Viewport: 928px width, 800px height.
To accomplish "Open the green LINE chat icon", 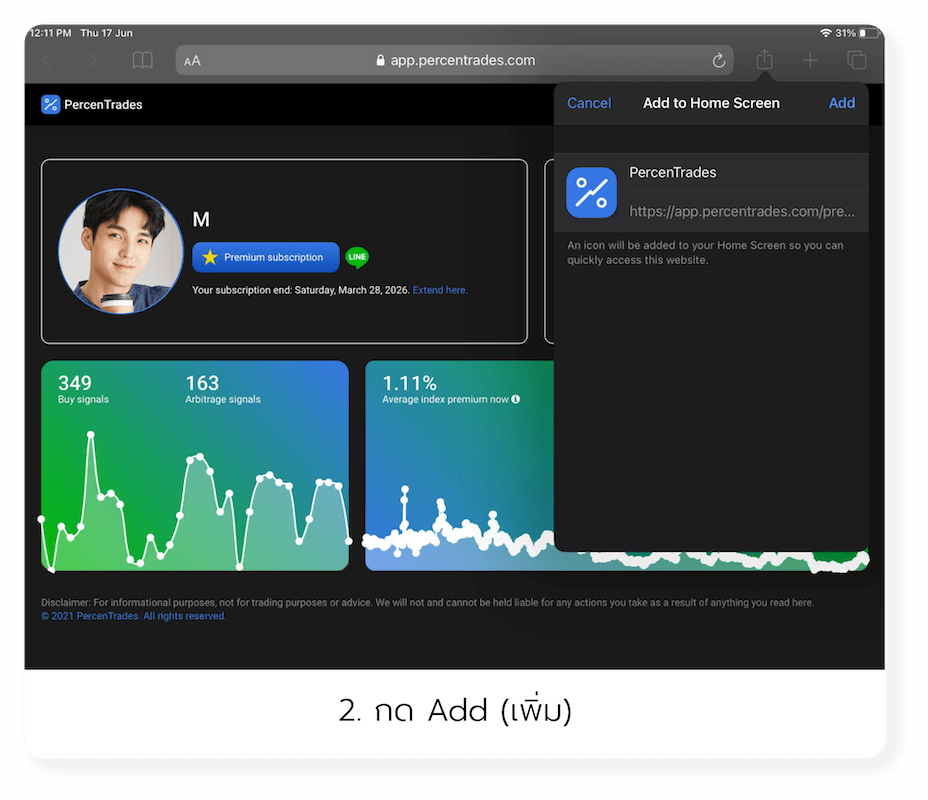I will point(357,257).
